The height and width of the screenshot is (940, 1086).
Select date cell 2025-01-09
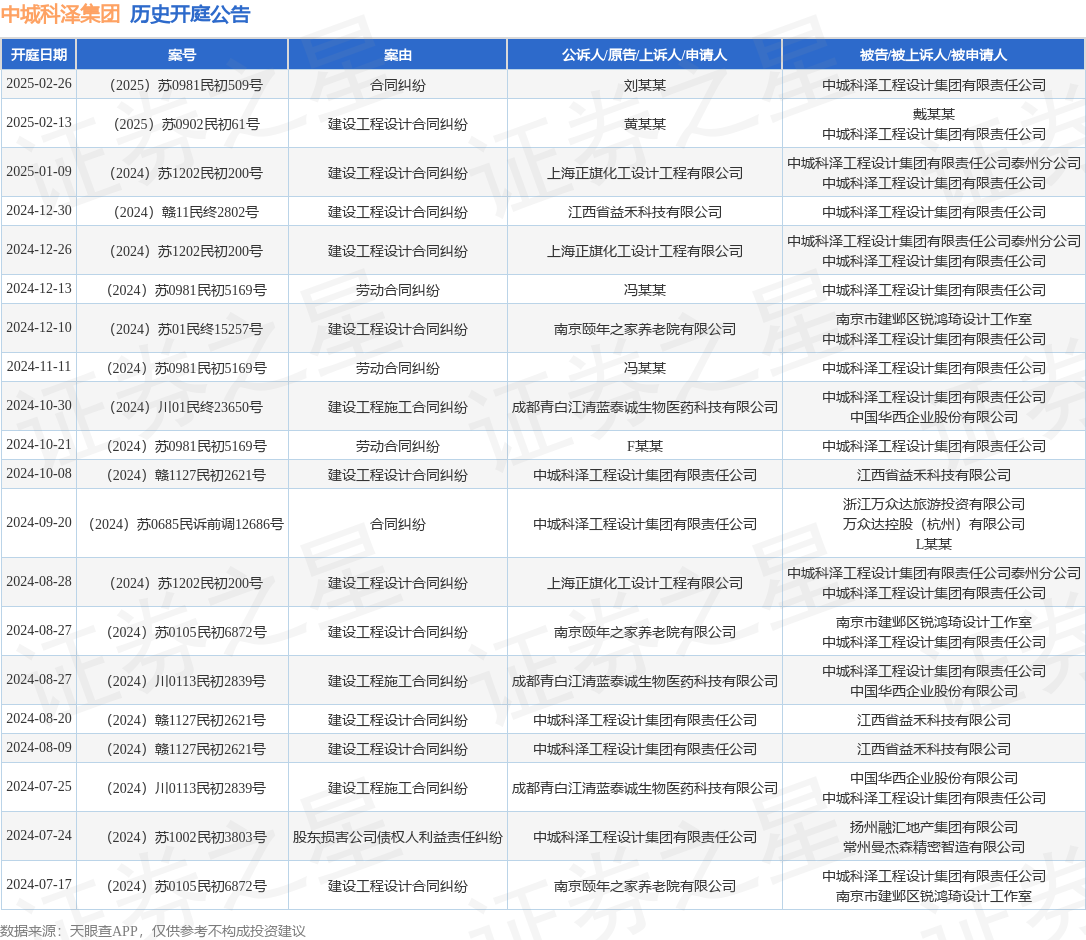(39, 172)
